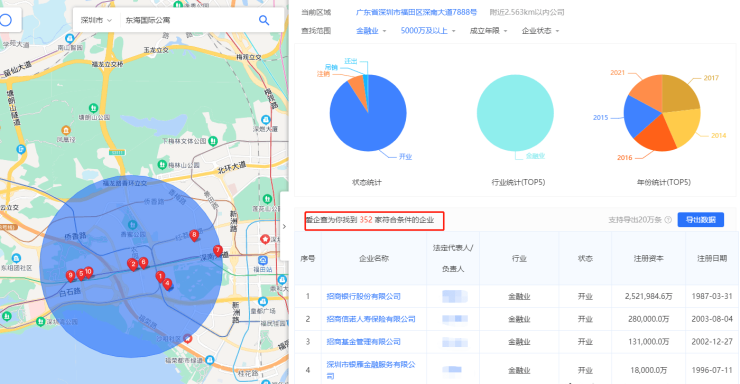Viewport: 740px width, 384px height.
Task: Select map marker number 4
Action: point(167,284)
